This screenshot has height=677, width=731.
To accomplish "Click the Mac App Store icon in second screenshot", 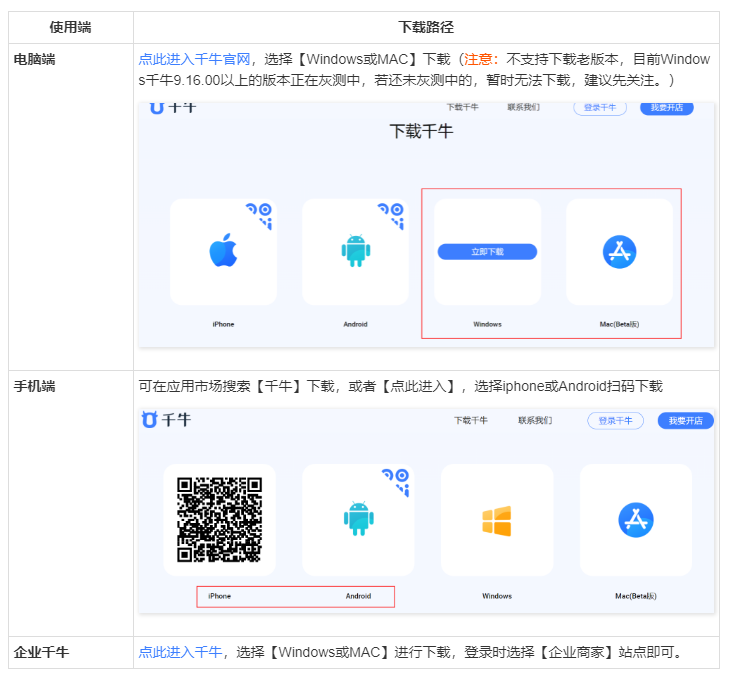I will coord(636,520).
